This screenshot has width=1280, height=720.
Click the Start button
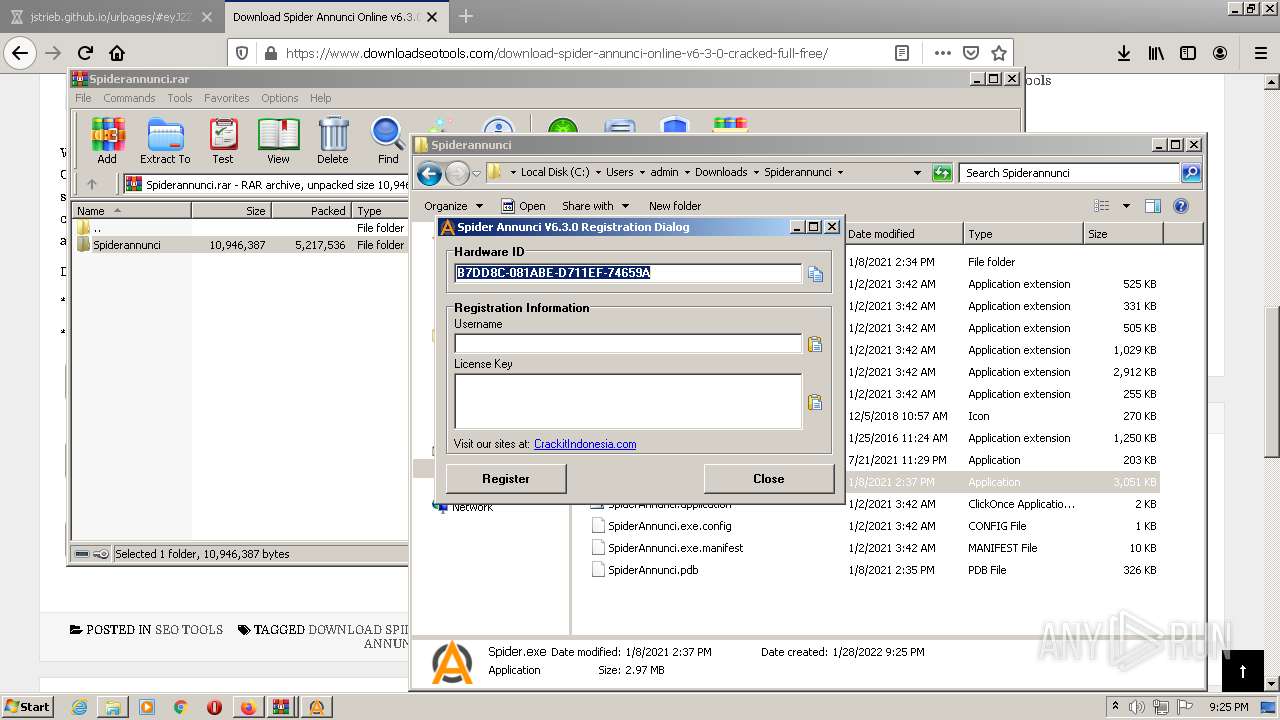28,707
